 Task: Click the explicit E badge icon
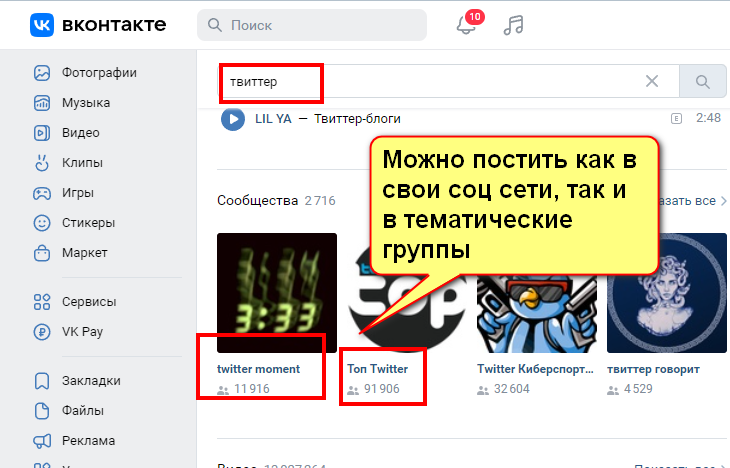coord(676,119)
